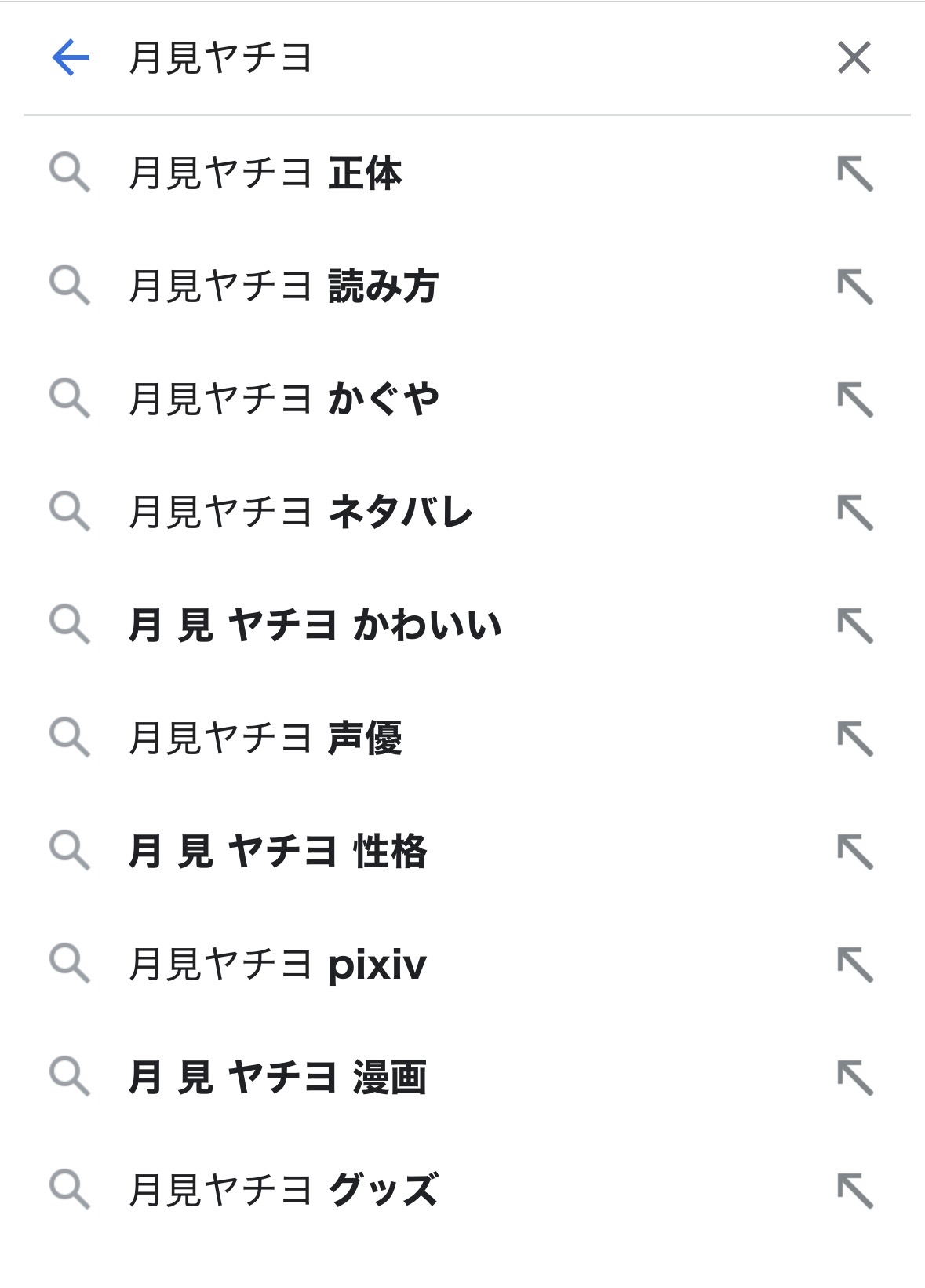
Task: Open the 月見ヤチヨ 漫画 suggestion
Action: click(278, 1078)
